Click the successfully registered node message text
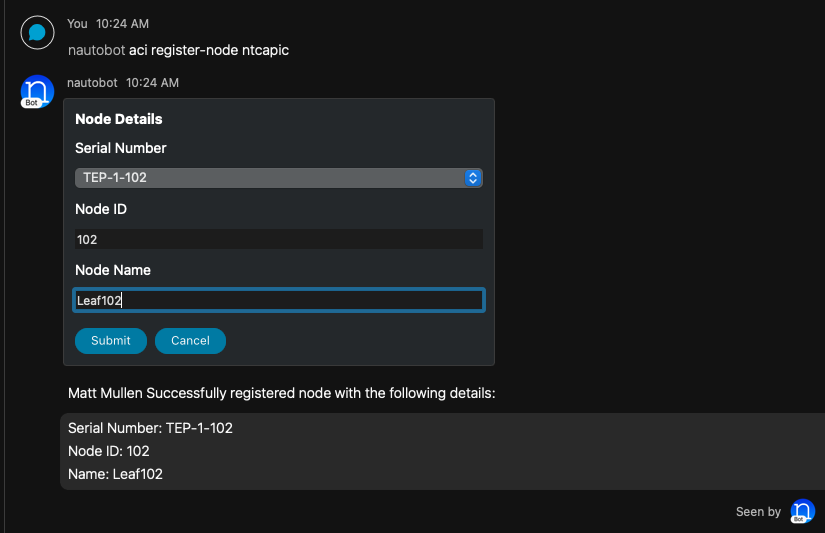Image resolution: width=825 pixels, height=533 pixels. point(281,394)
